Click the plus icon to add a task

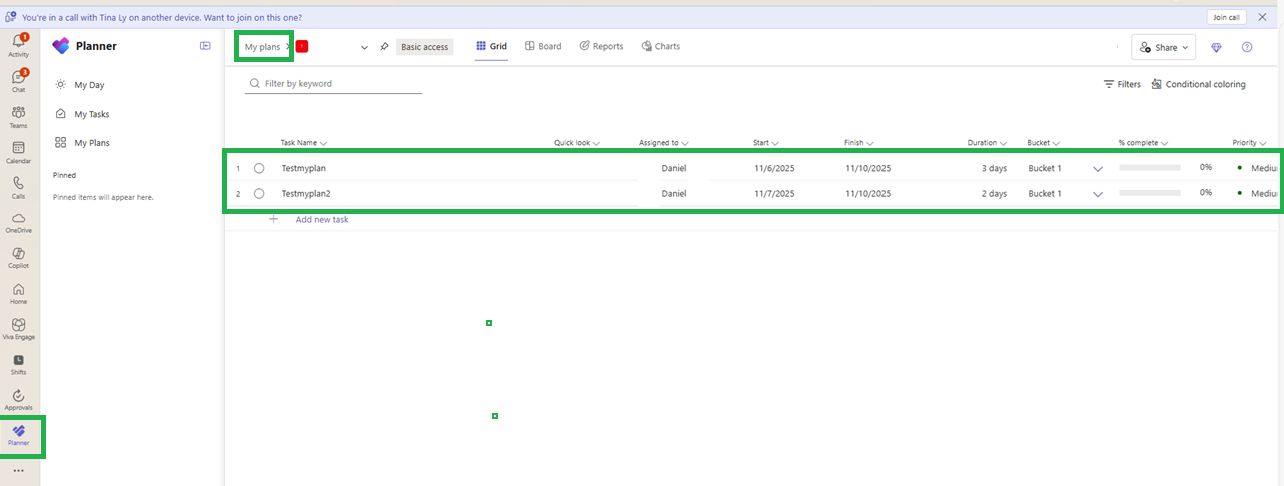(273, 219)
